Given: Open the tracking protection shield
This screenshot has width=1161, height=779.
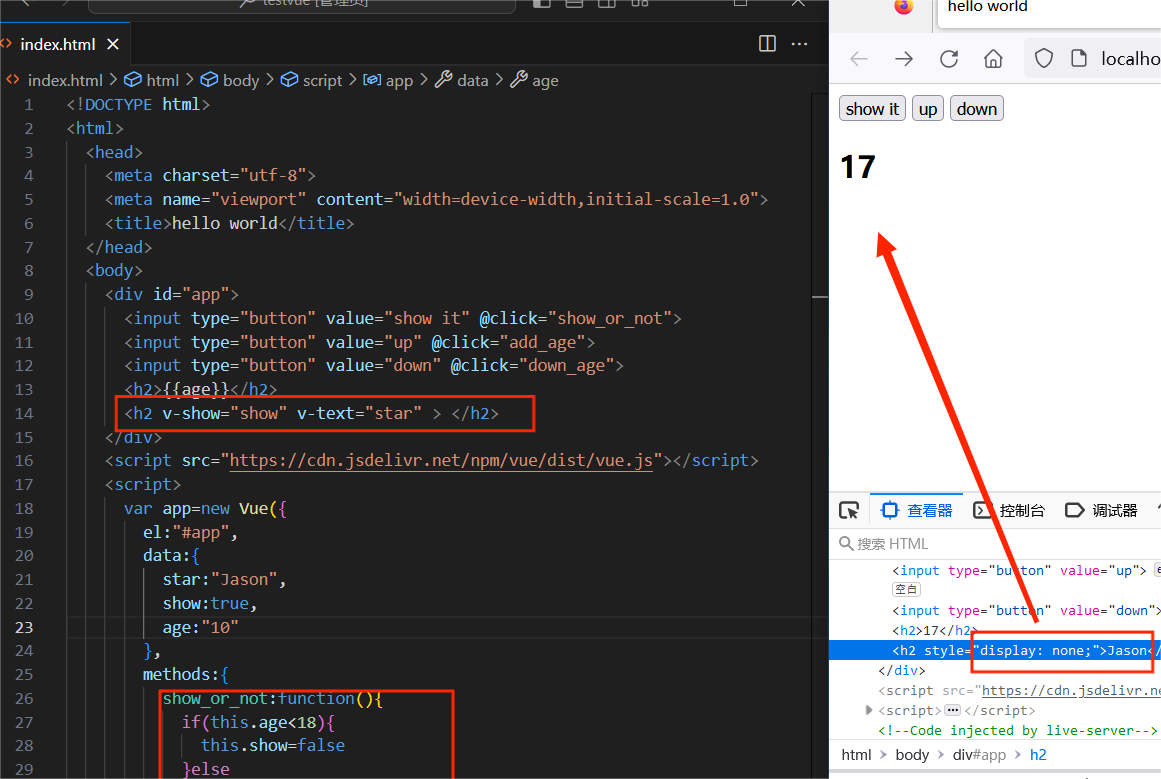Looking at the screenshot, I should click(x=1044, y=58).
